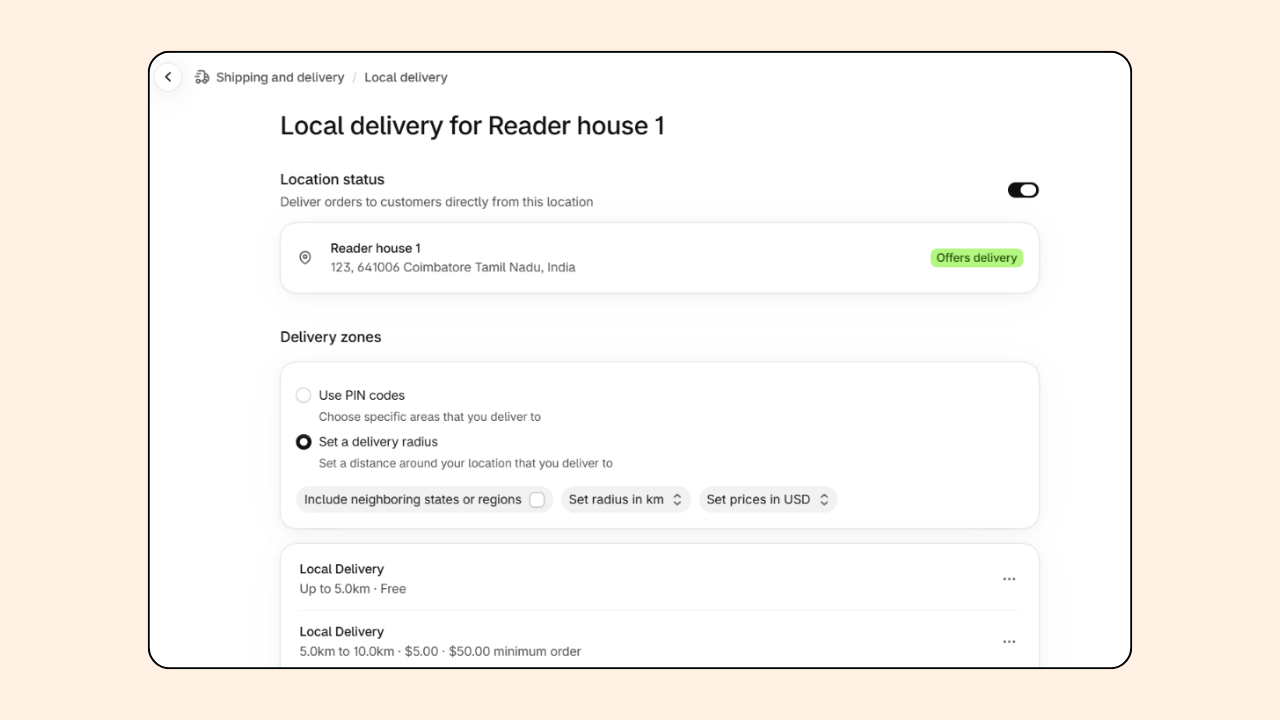Go to Shipping and delivery breadcrumb
The height and width of the screenshot is (720, 1280).
coord(280,77)
